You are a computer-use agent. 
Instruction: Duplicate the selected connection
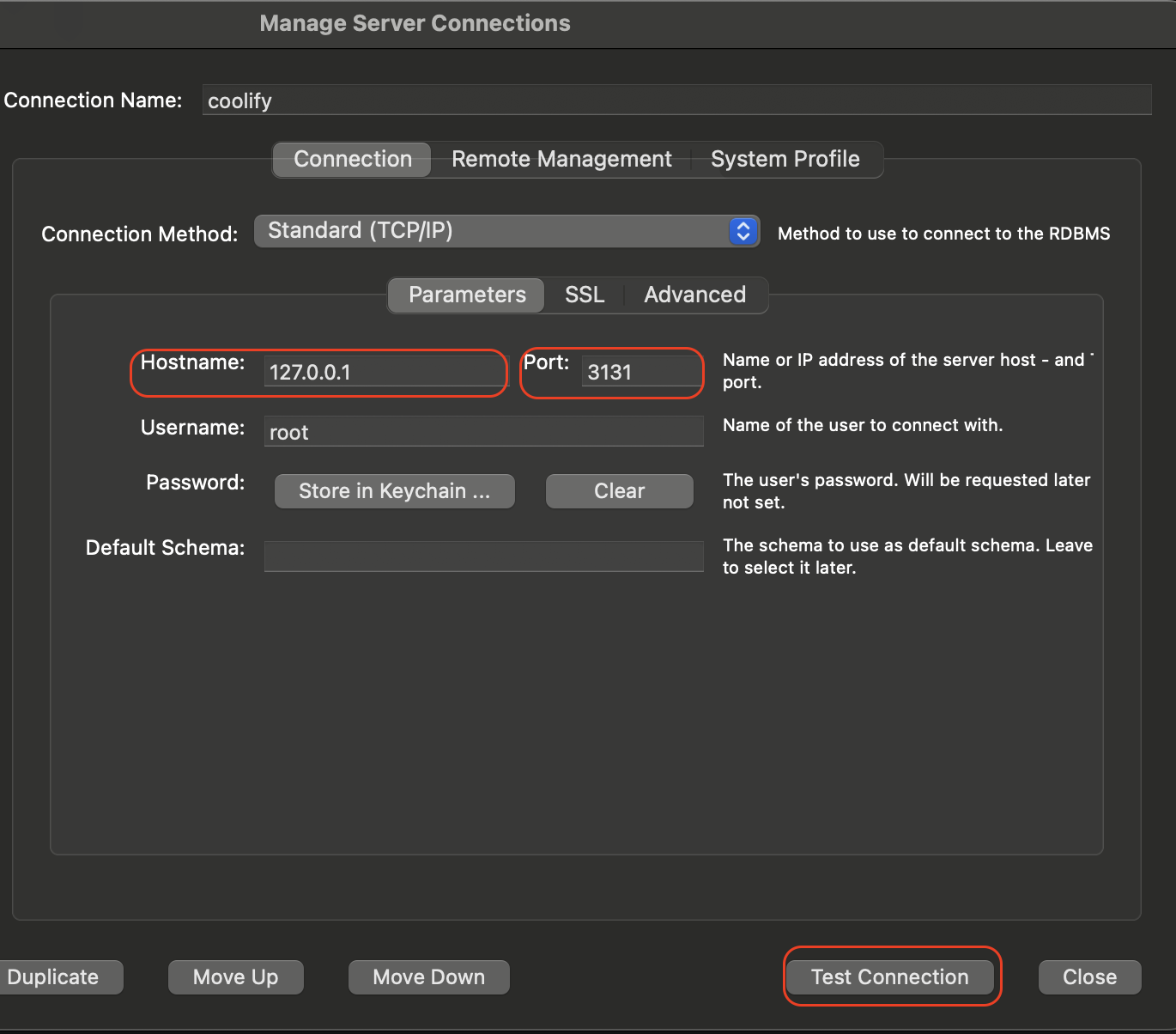(x=53, y=977)
